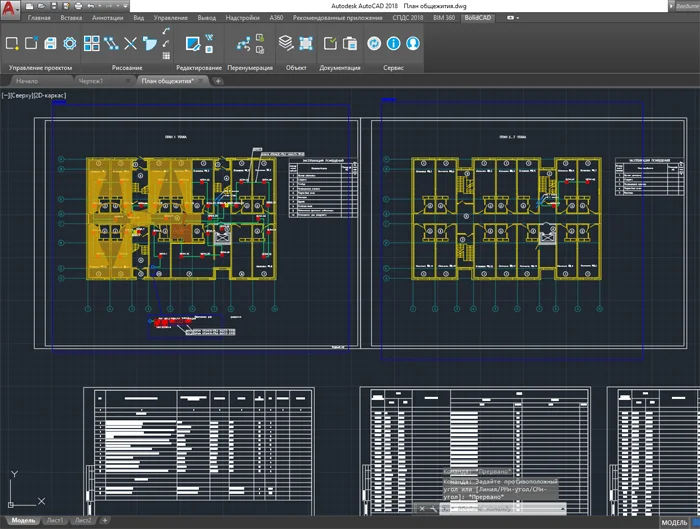Open the Аннотации ribbon tab

coord(106,18)
